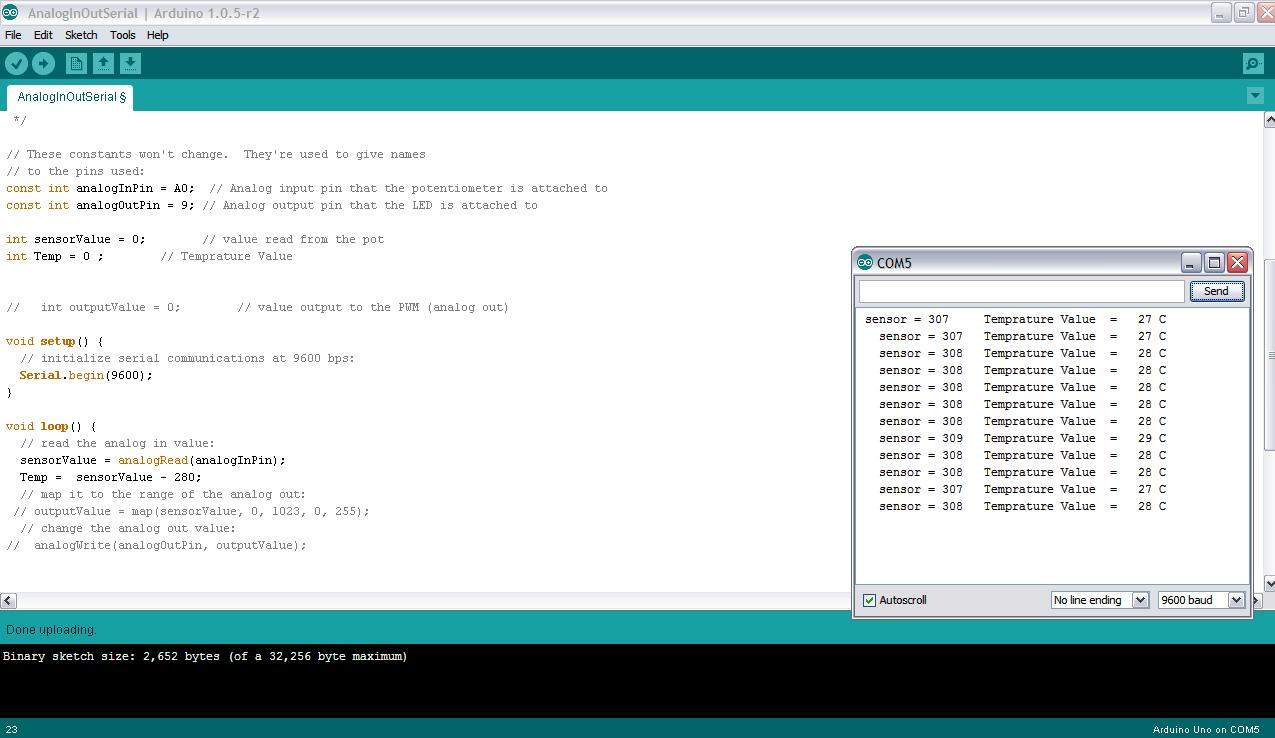Click the editor vertical scrollbar up arrow
Viewport: 1275px width, 738px height.
click(1269, 119)
